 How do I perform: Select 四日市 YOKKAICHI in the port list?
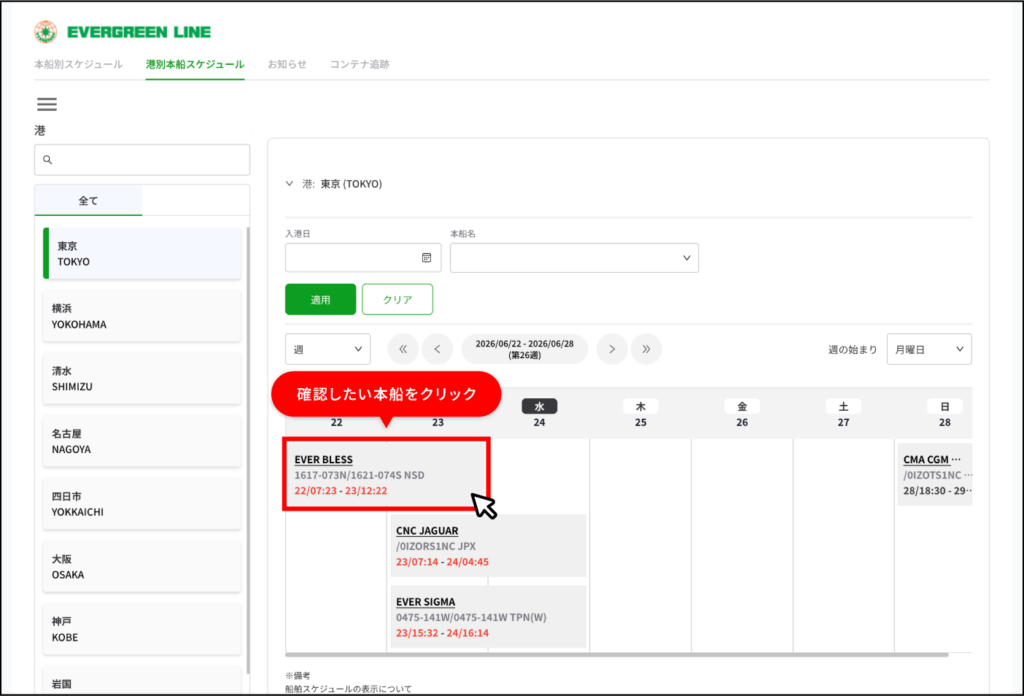pos(142,504)
